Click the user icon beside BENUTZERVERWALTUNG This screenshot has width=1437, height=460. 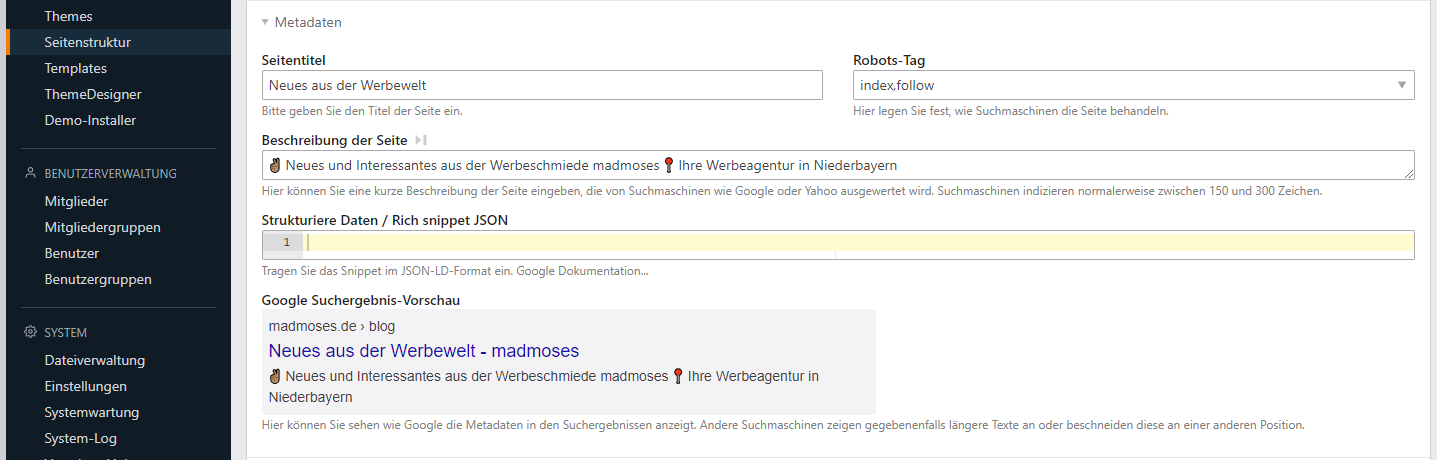pos(30,173)
